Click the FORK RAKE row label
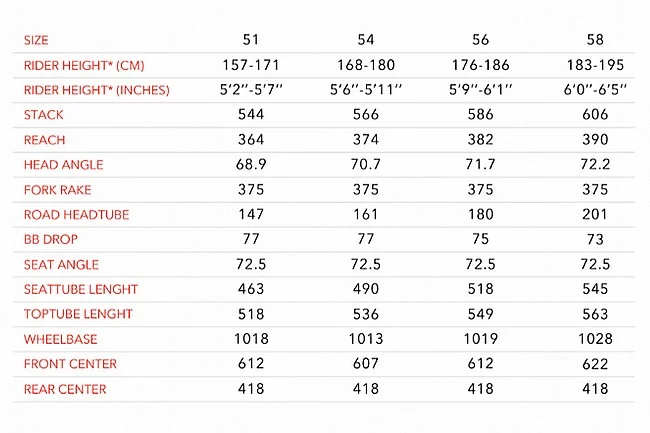 click(x=57, y=190)
